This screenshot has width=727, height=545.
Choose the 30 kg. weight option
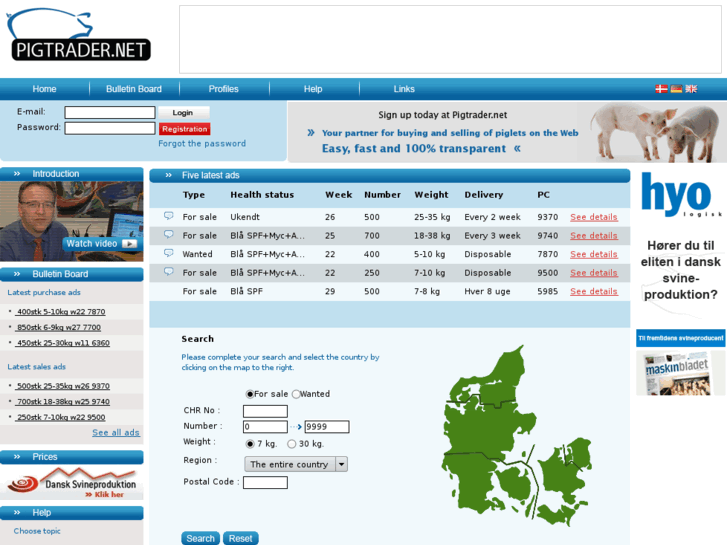pos(291,444)
